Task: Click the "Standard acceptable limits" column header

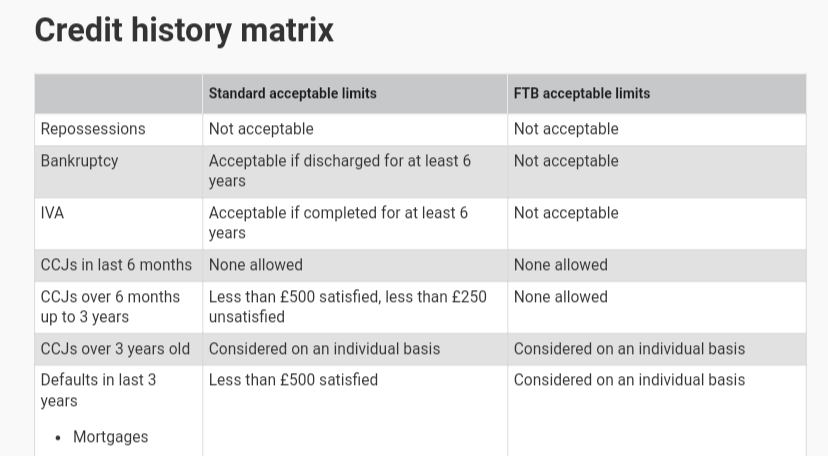Action: [x=292, y=93]
